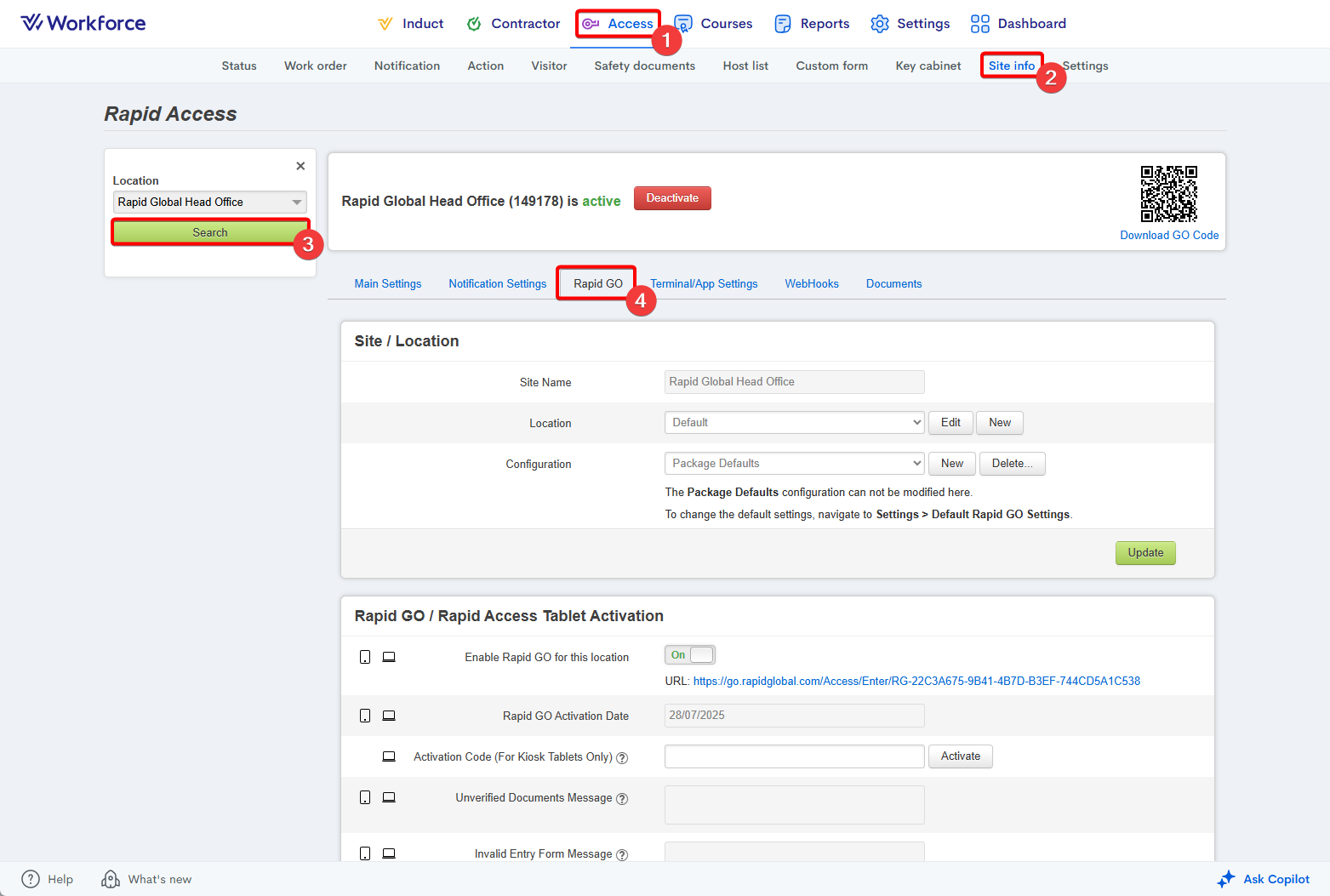The image size is (1330, 896).
Task: Click the QR code image
Action: (x=1168, y=194)
